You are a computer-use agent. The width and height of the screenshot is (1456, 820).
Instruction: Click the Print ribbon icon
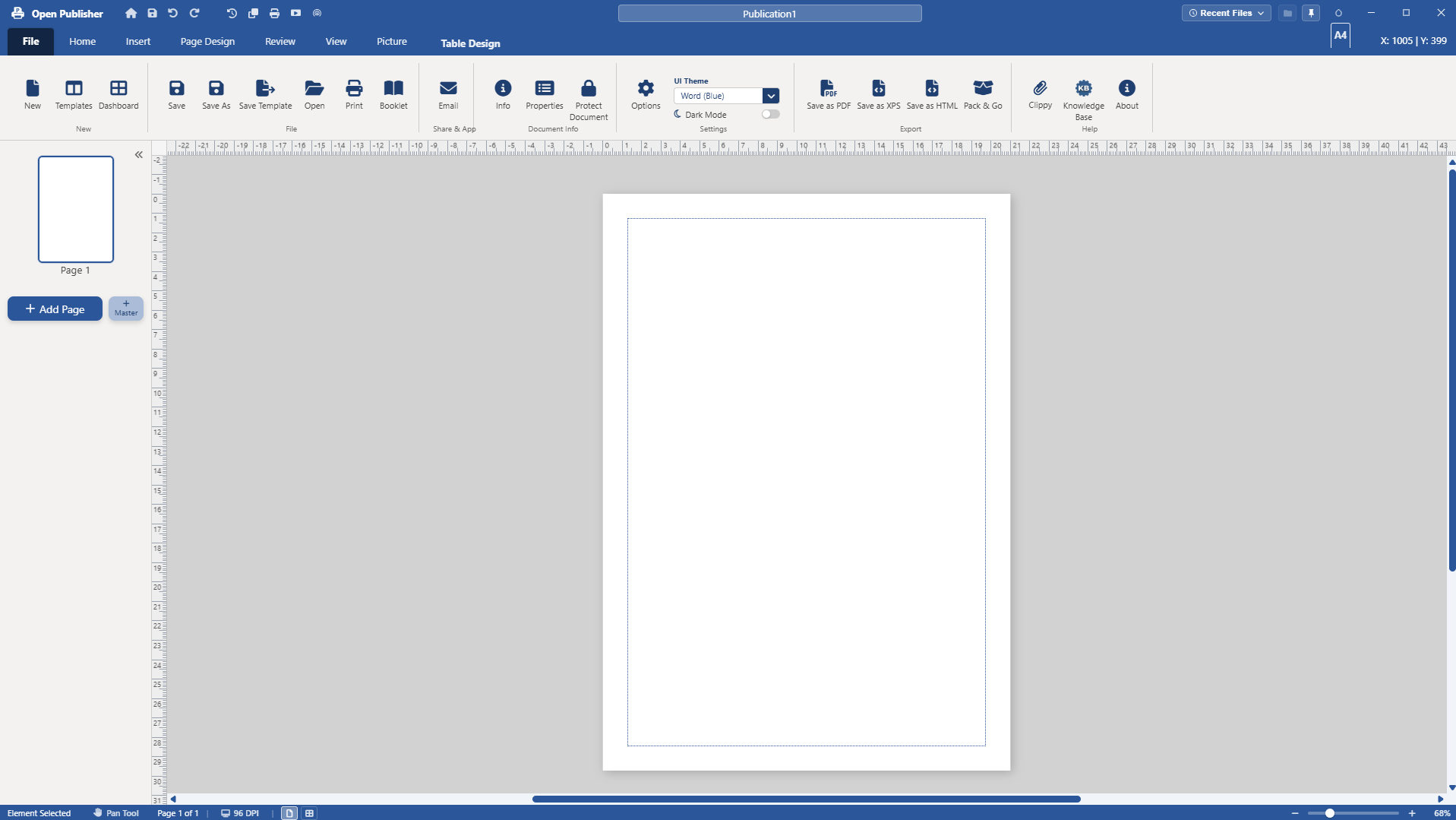point(354,95)
